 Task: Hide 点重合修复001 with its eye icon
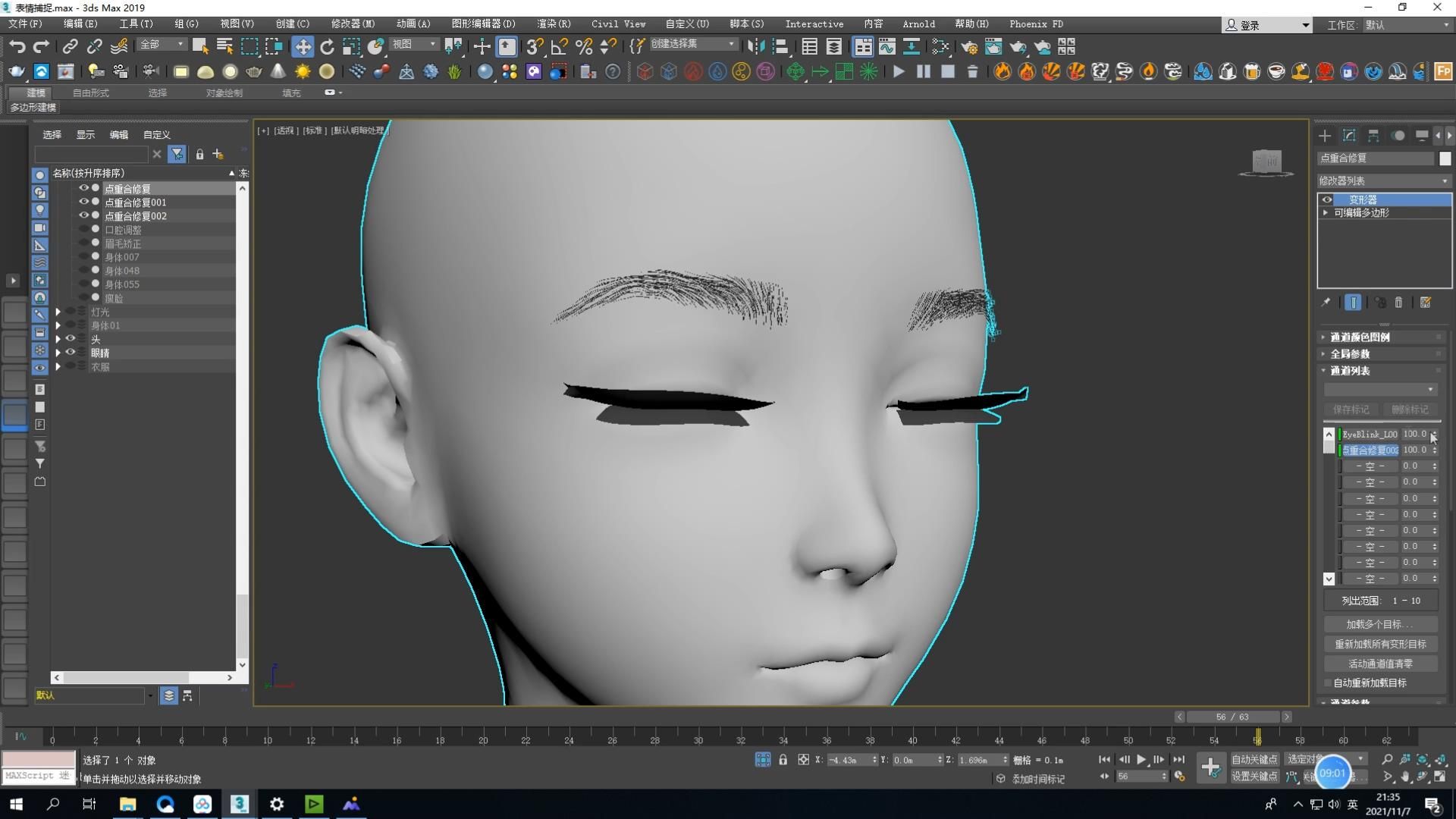tap(83, 202)
